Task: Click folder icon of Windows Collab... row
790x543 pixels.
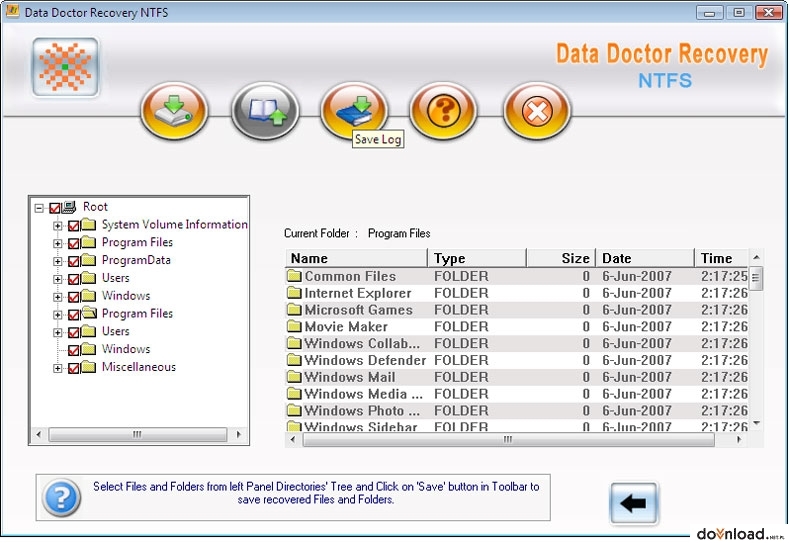Action: (294, 343)
